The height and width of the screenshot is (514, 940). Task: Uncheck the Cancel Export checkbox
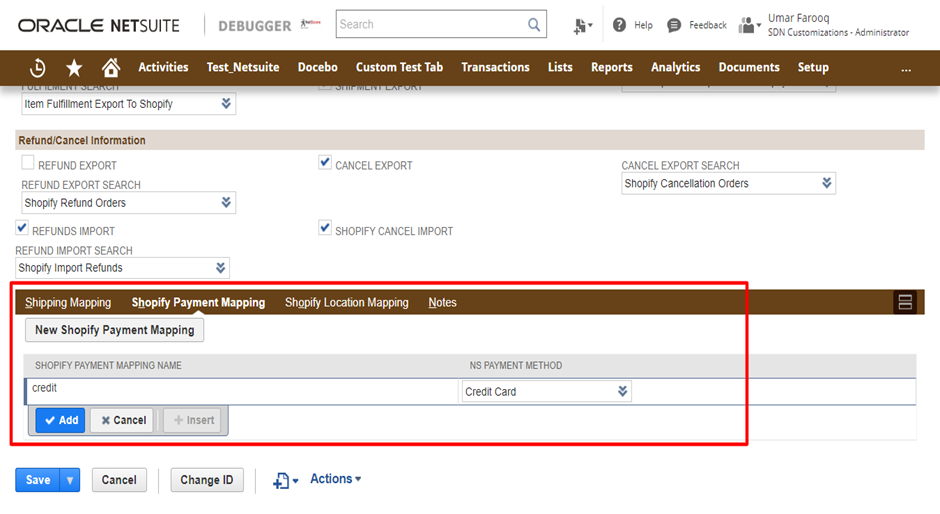coord(325,163)
